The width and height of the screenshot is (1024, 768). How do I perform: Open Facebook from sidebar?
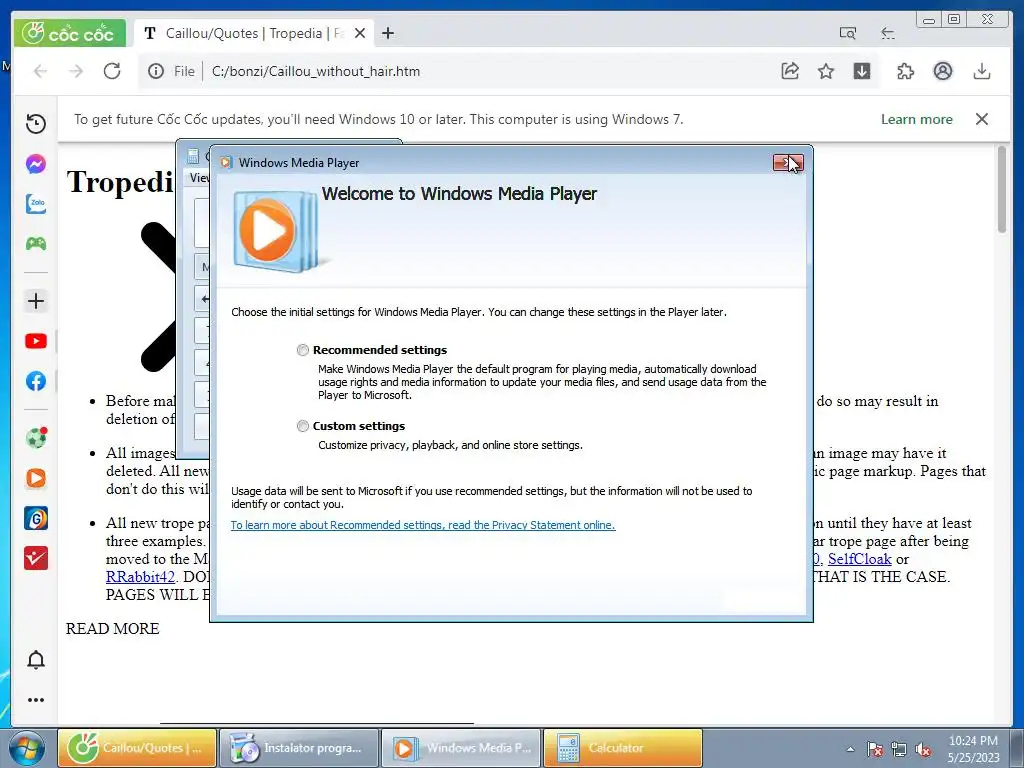coord(36,381)
